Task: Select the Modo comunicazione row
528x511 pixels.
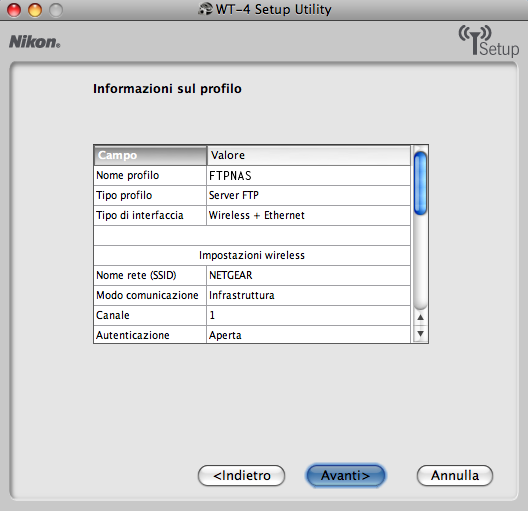Action: 252,296
